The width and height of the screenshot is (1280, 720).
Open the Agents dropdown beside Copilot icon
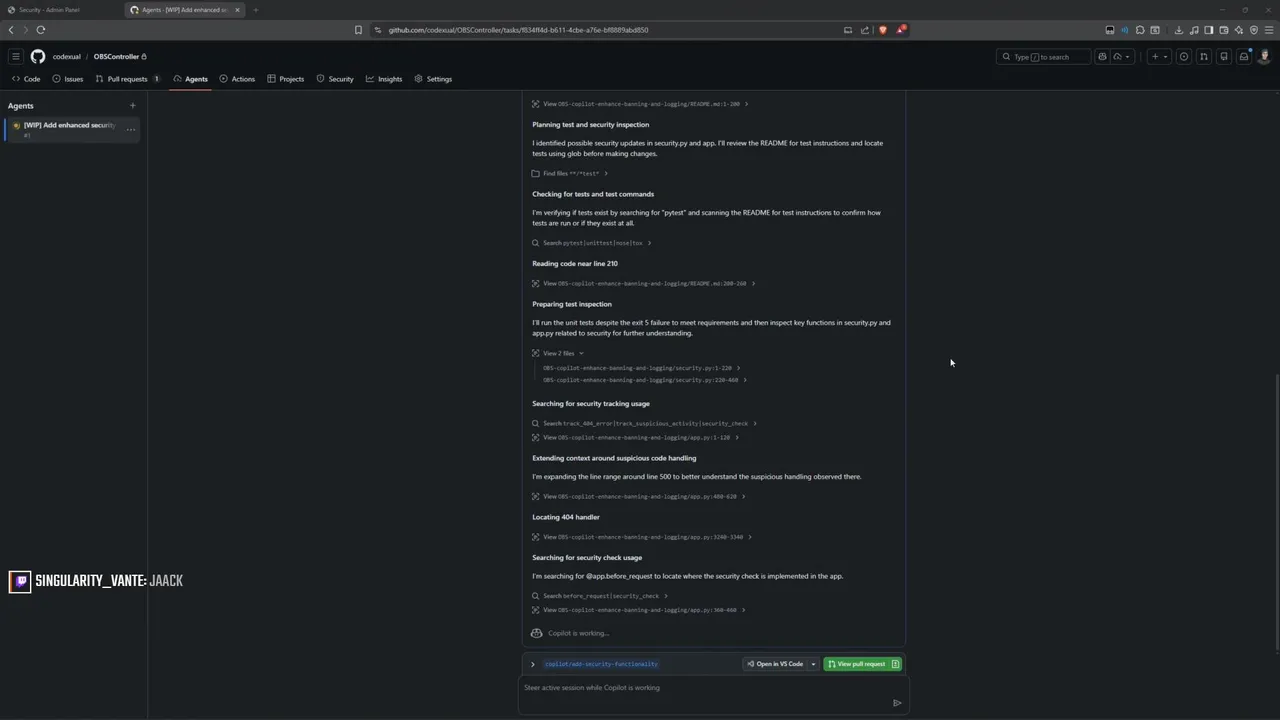(x=1122, y=57)
